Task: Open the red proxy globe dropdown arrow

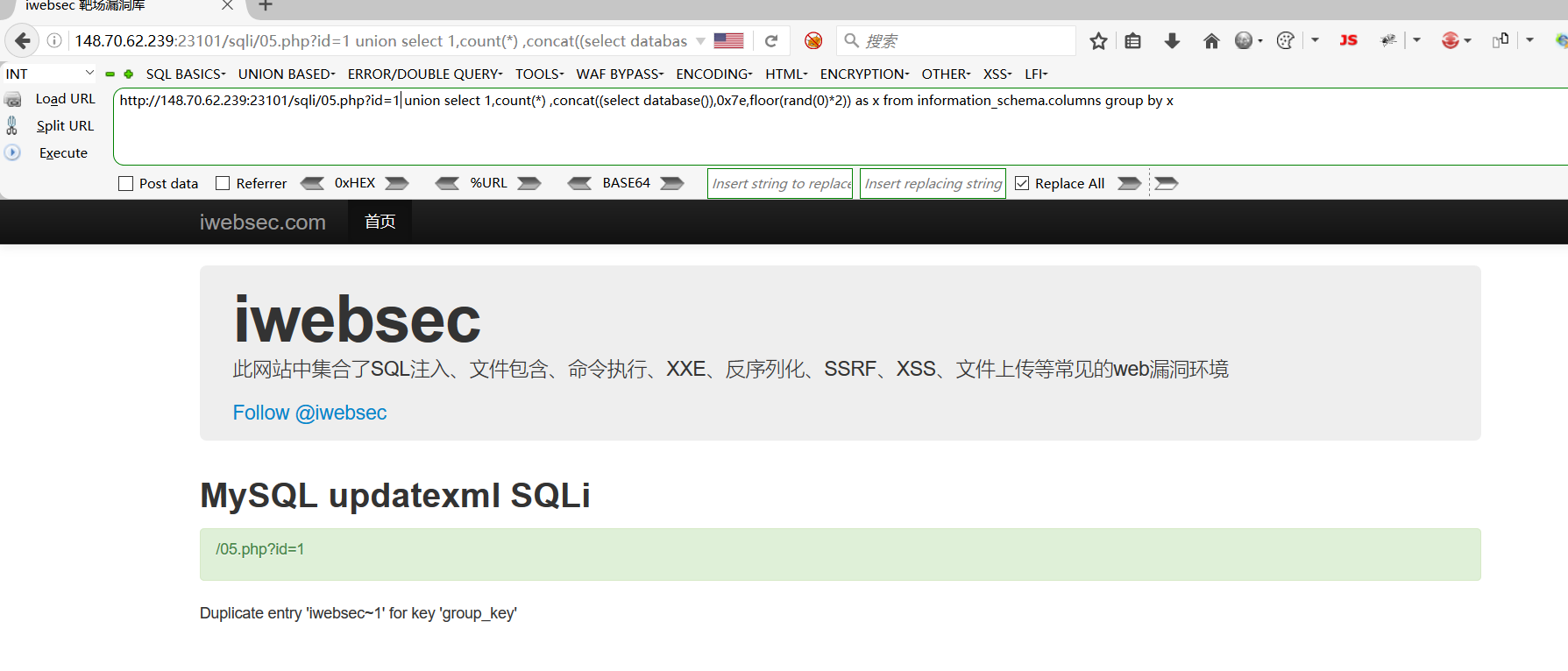Action: (x=1468, y=40)
